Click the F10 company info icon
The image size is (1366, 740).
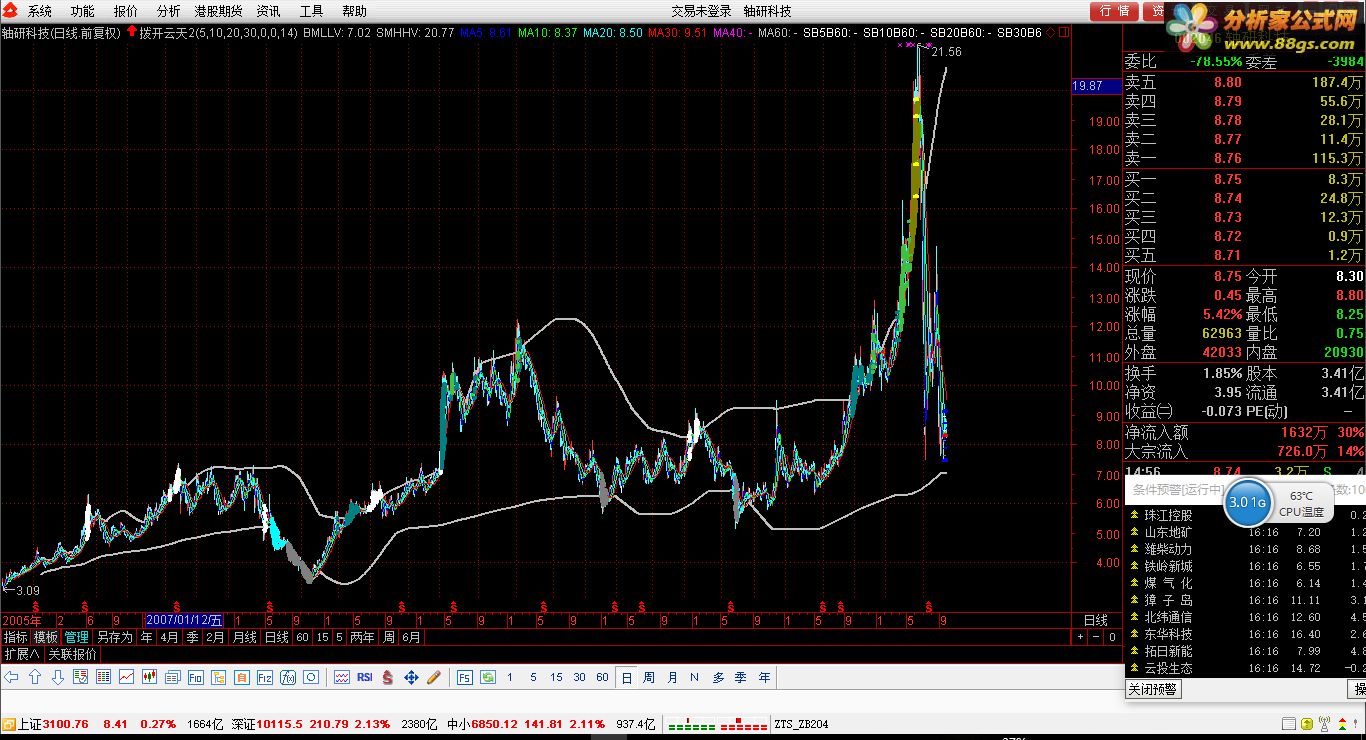pos(195,677)
